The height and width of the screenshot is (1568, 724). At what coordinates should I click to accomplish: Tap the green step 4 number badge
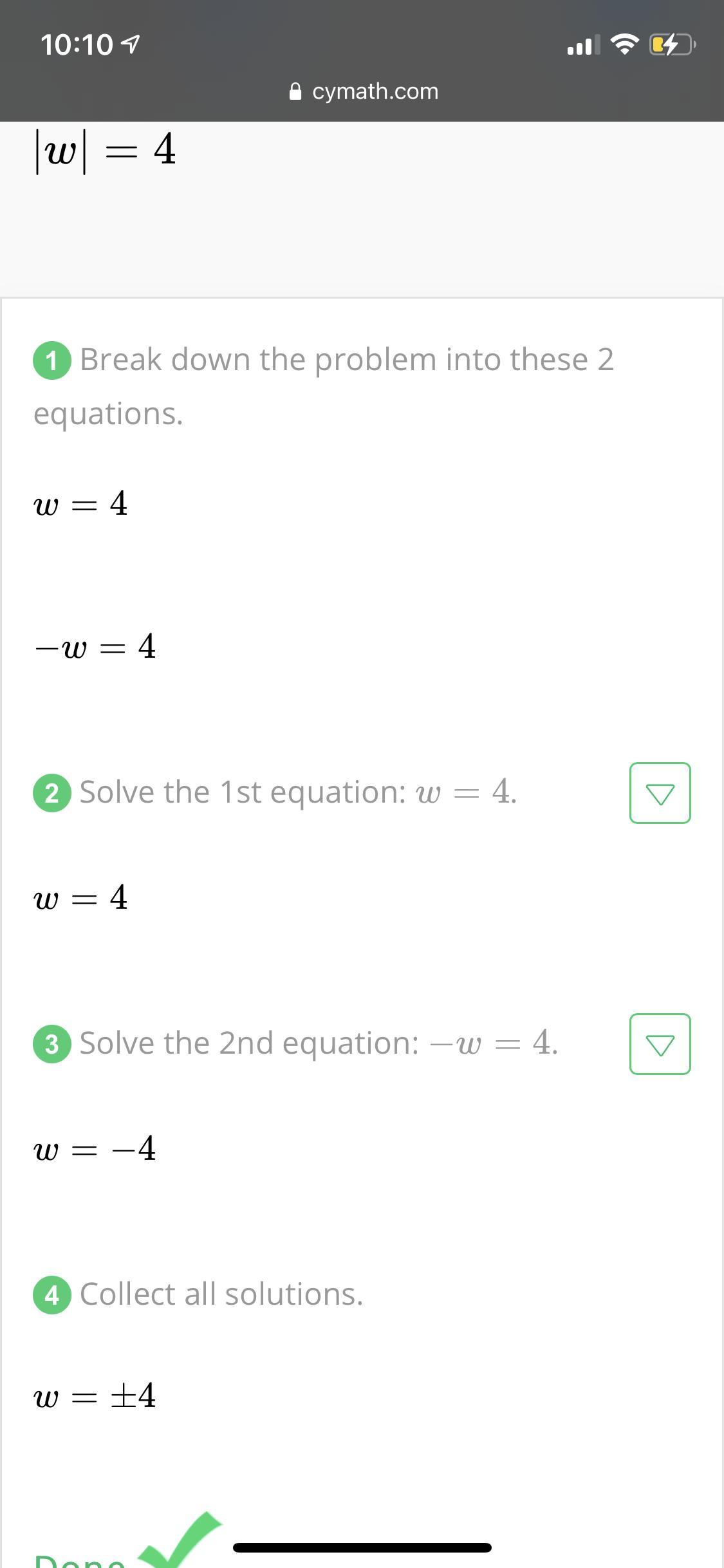click(x=52, y=1295)
